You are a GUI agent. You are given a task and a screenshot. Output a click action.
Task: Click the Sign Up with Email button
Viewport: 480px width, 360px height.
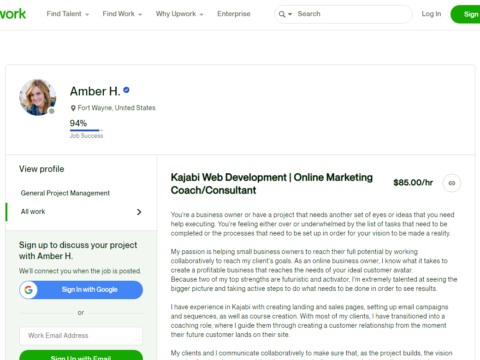81,355
